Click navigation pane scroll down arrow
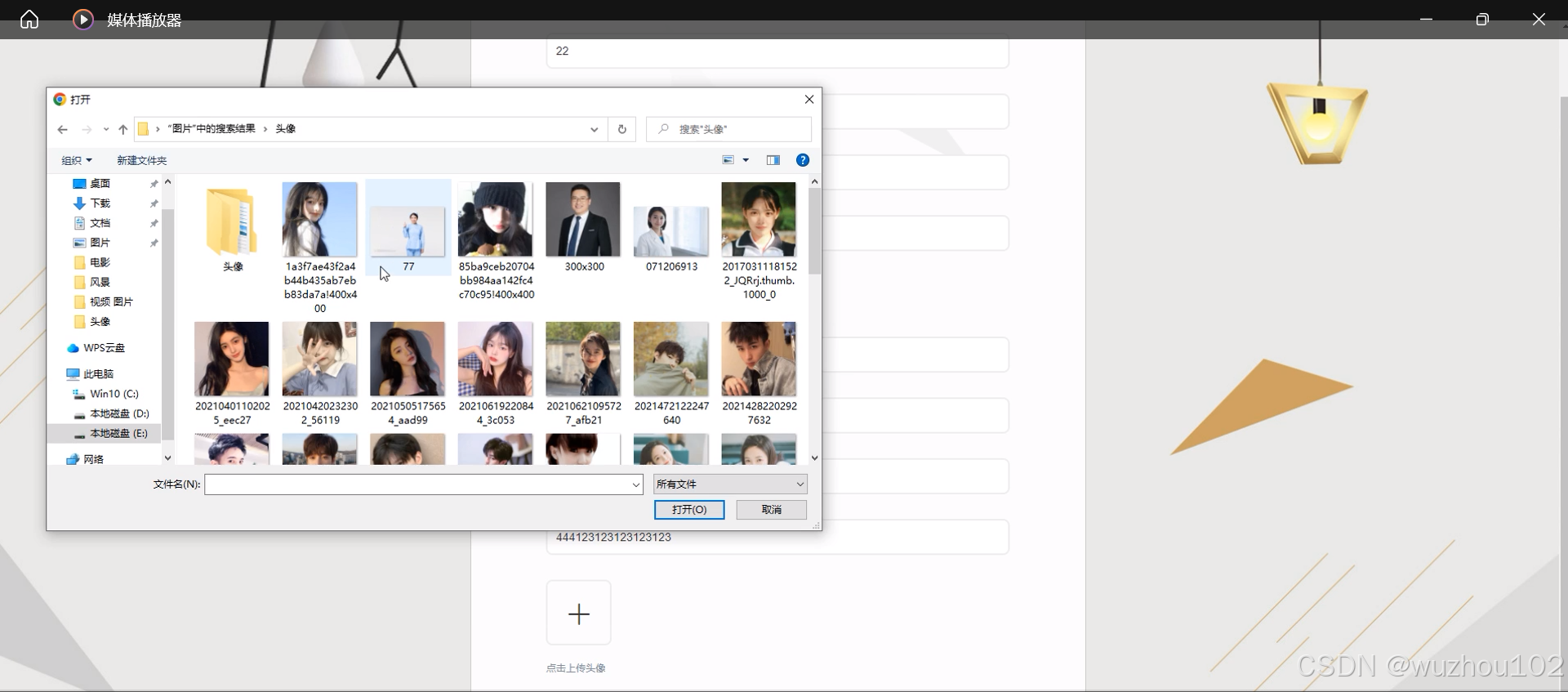1568x692 pixels. [167, 458]
